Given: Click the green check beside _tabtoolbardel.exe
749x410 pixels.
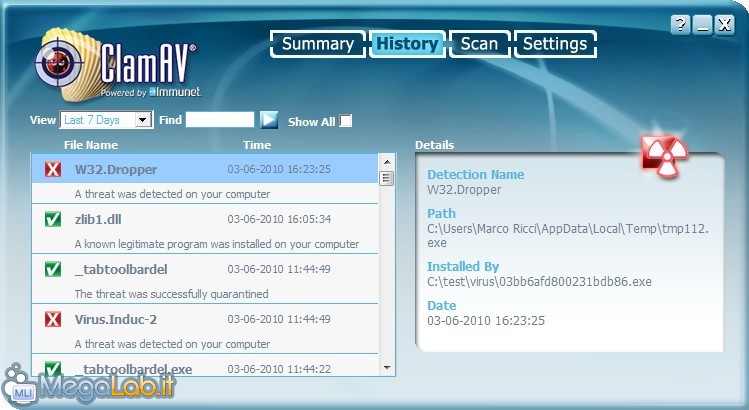Looking at the screenshot, I should [53, 368].
